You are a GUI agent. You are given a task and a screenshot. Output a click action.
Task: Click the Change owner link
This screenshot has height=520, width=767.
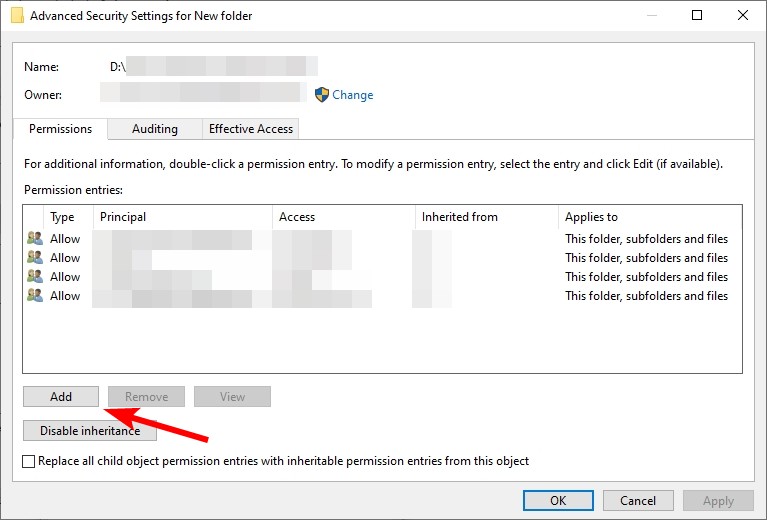353,95
